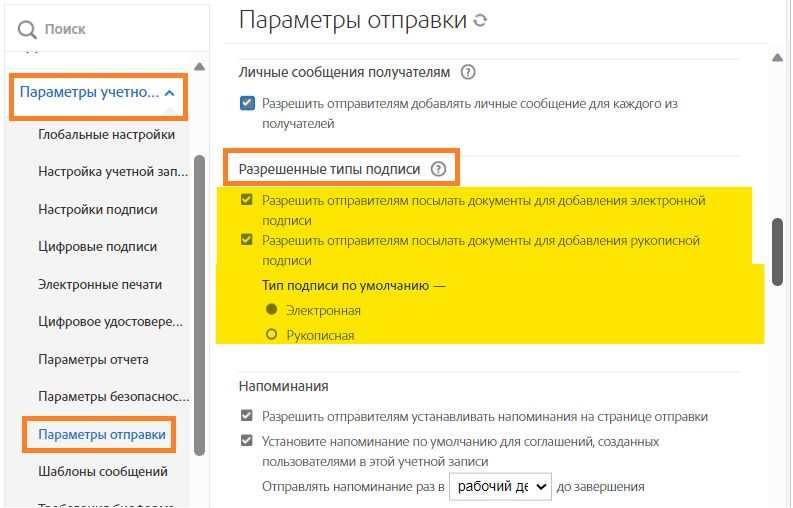Open help icon for Личные сообщения получателям
This screenshot has height=508, width=793.
pos(468,72)
